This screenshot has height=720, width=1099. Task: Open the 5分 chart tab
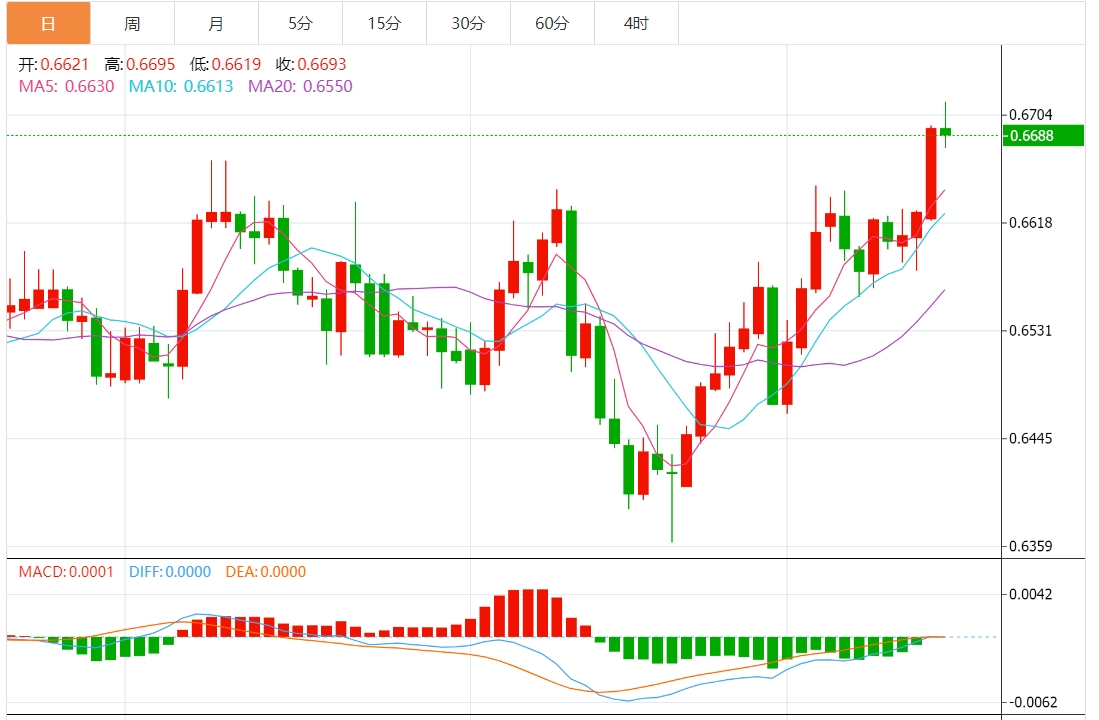point(301,23)
